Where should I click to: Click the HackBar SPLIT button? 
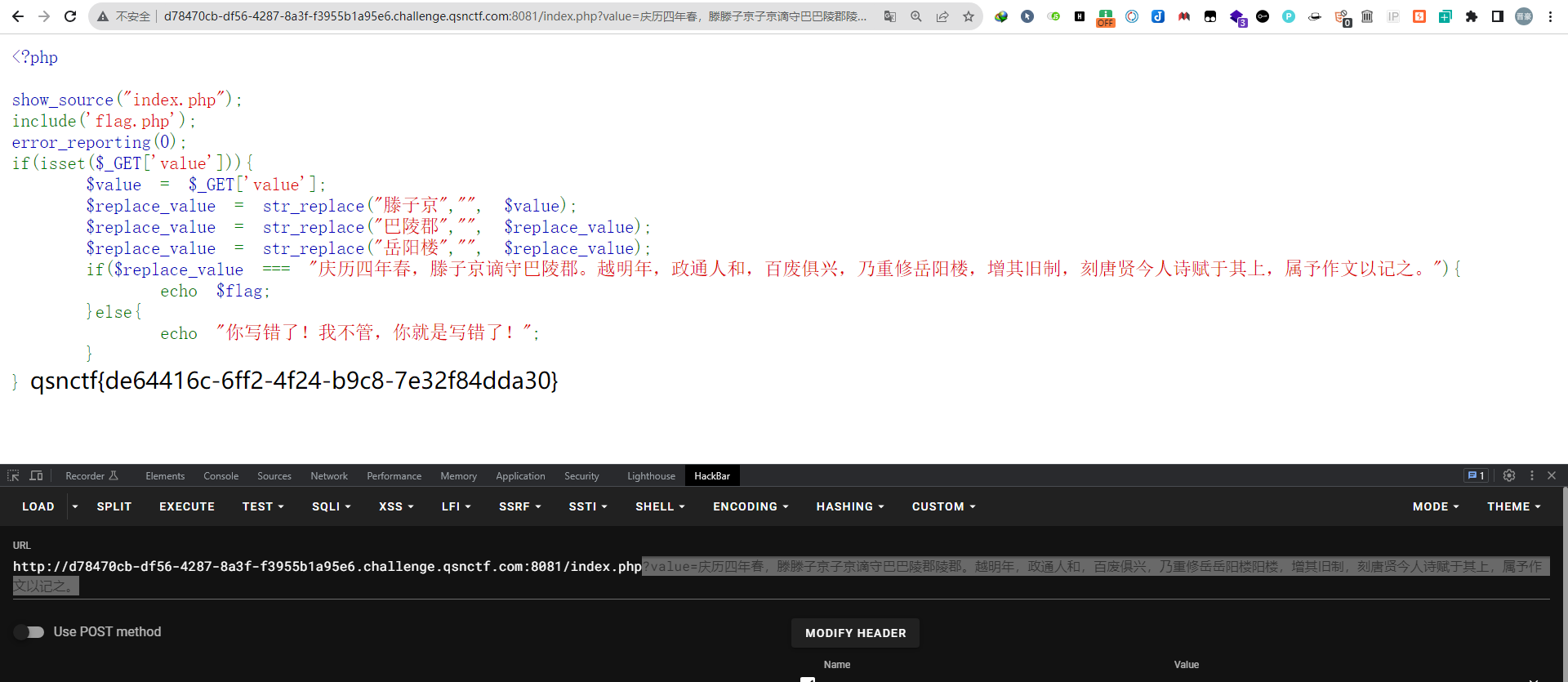click(114, 506)
